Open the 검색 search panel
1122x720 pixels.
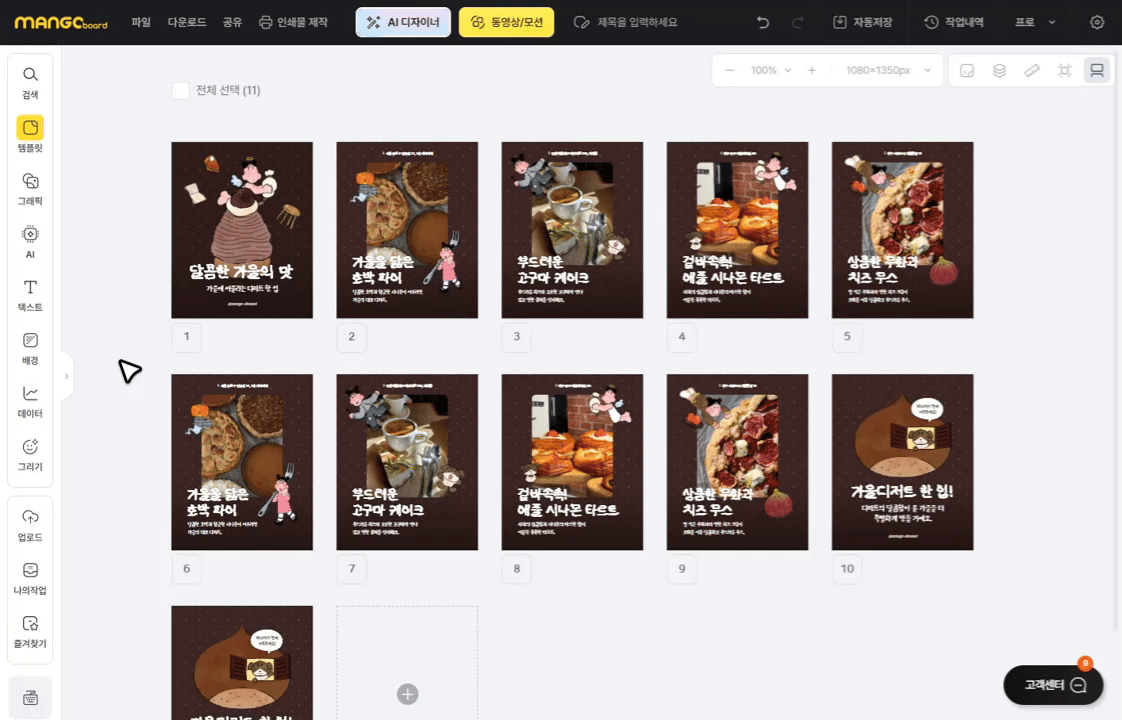pos(30,82)
